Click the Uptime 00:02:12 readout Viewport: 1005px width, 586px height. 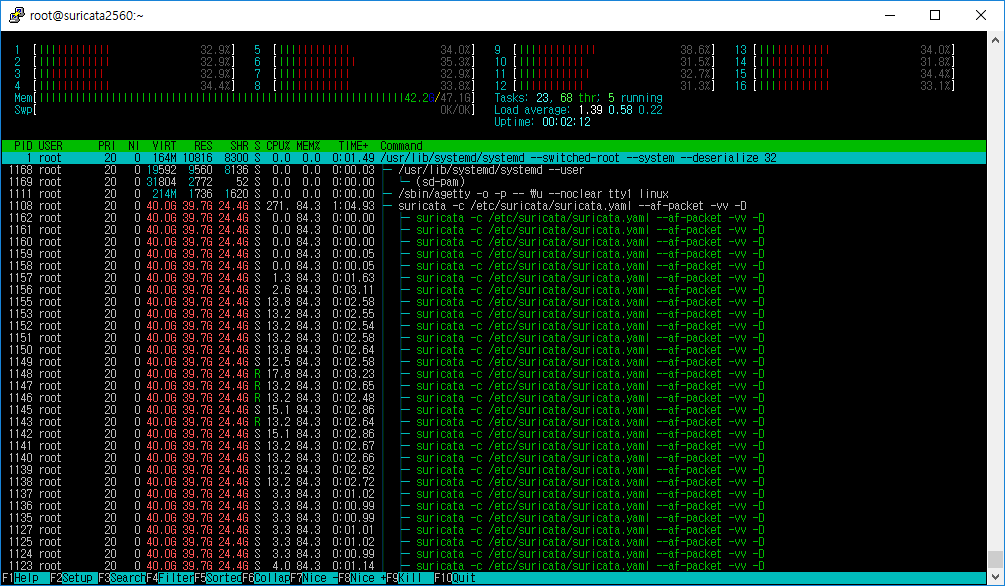[542, 122]
